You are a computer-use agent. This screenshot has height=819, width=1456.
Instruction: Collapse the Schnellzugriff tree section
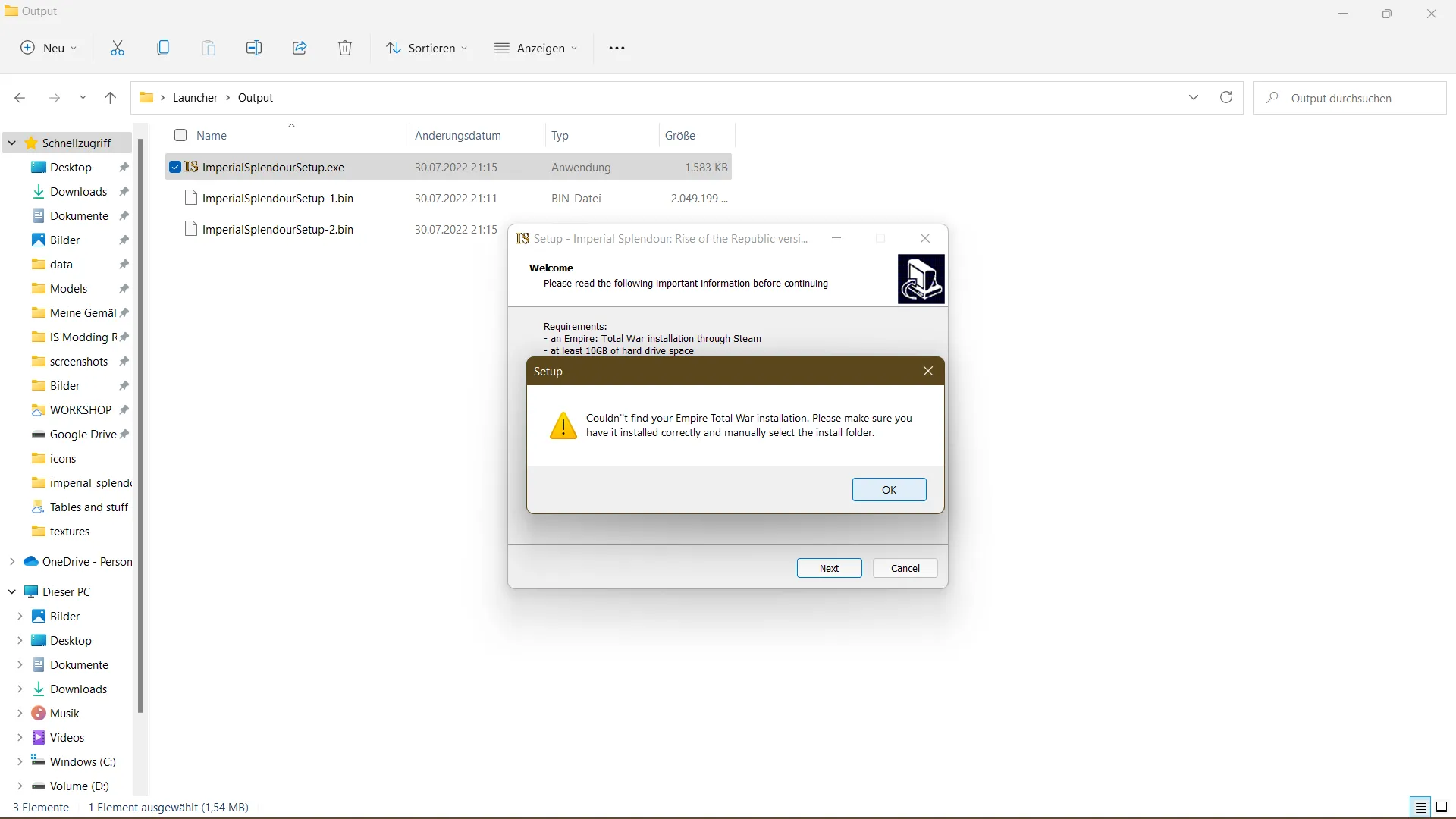(x=12, y=143)
